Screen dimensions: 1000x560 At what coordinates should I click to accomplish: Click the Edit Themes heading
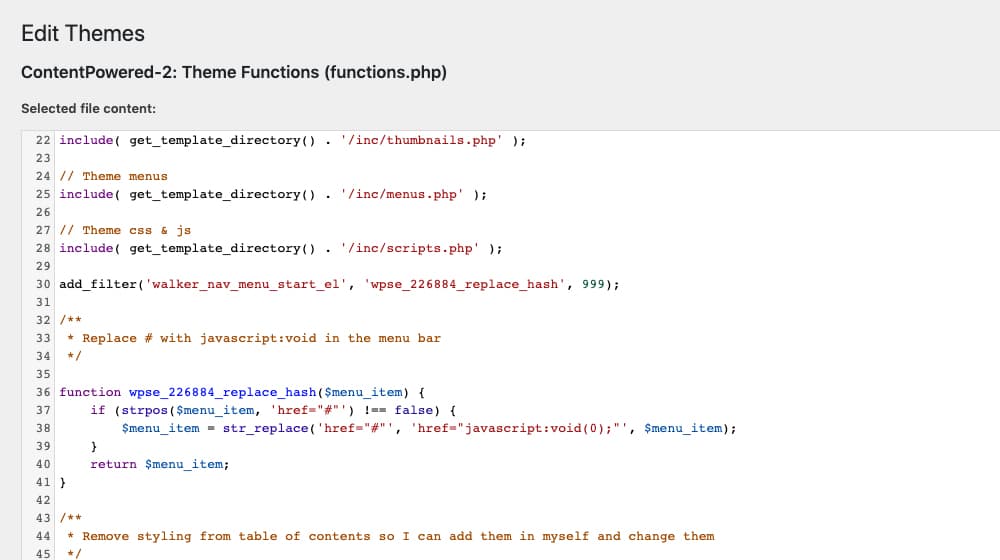click(83, 33)
